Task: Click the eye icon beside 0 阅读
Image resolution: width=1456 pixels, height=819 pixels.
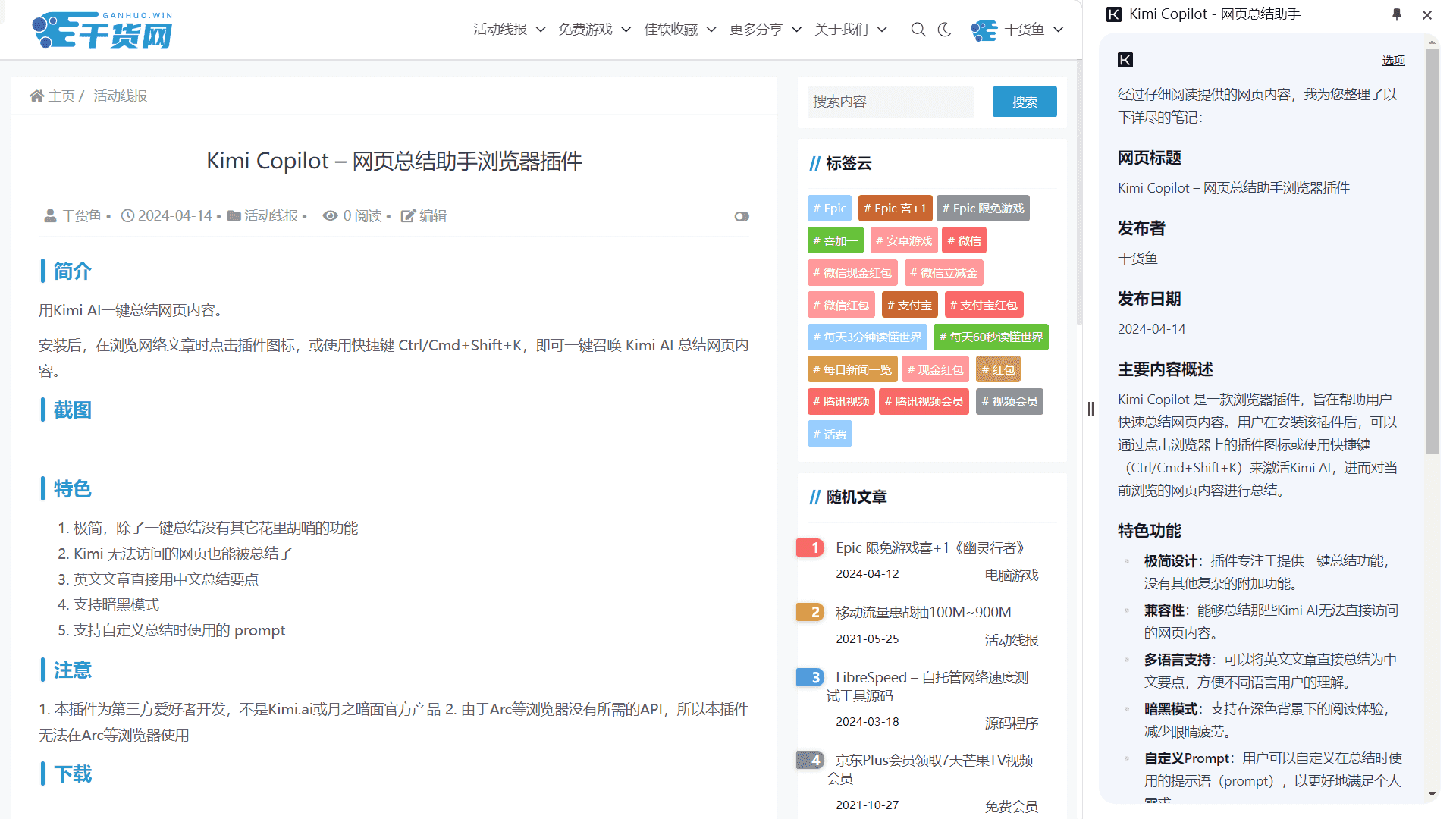Action: tap(330, 216)
